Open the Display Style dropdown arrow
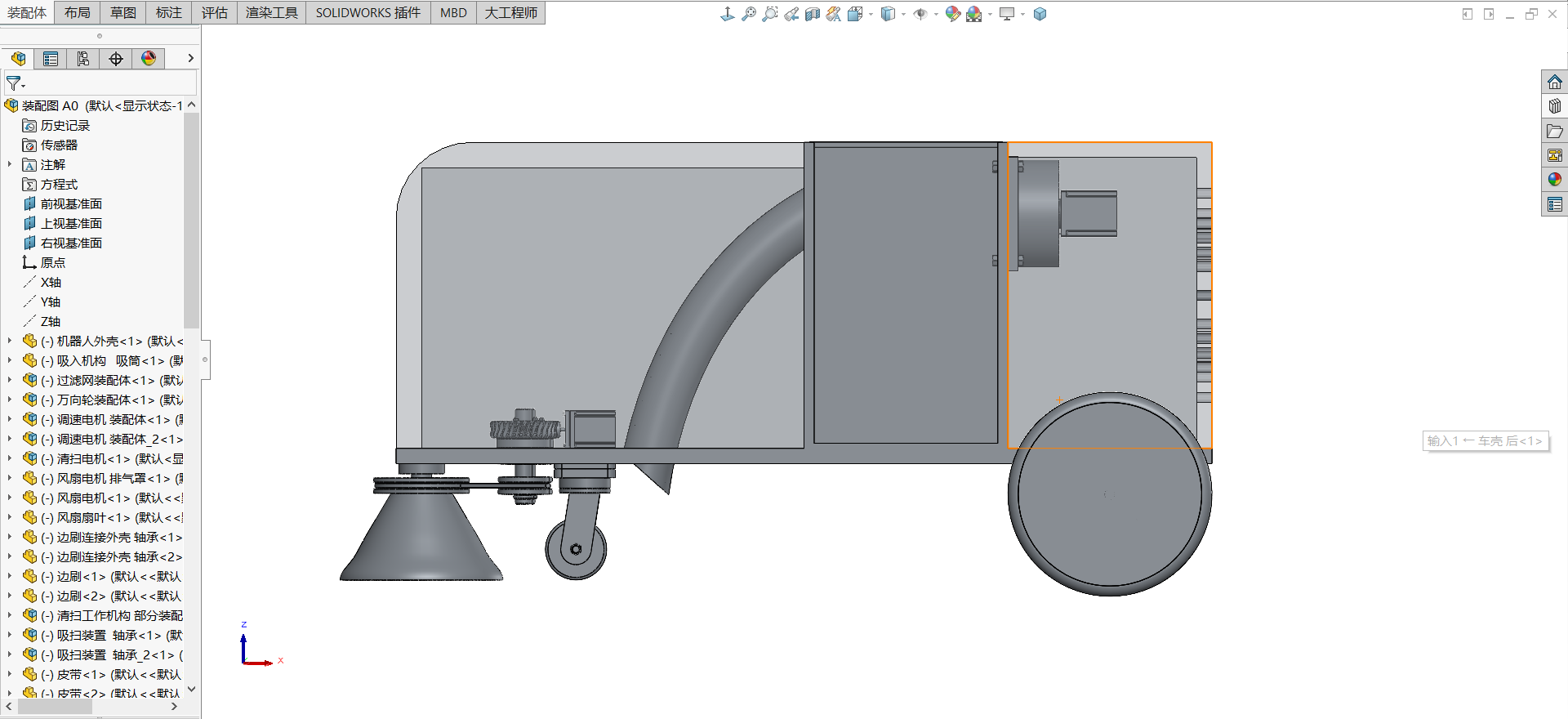1568x719 pixels. [x=903, y=14]
